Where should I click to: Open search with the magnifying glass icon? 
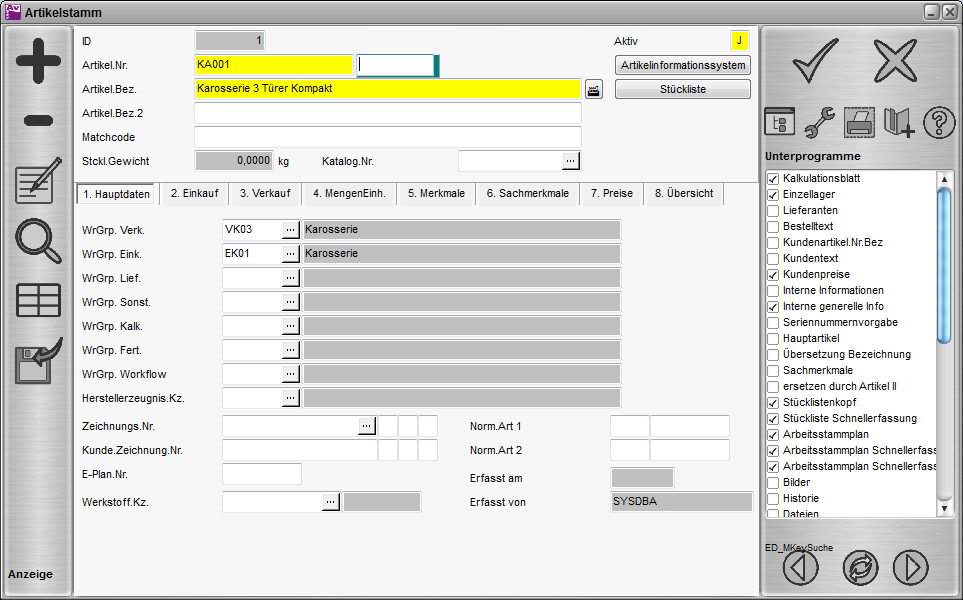coord(38,241)
